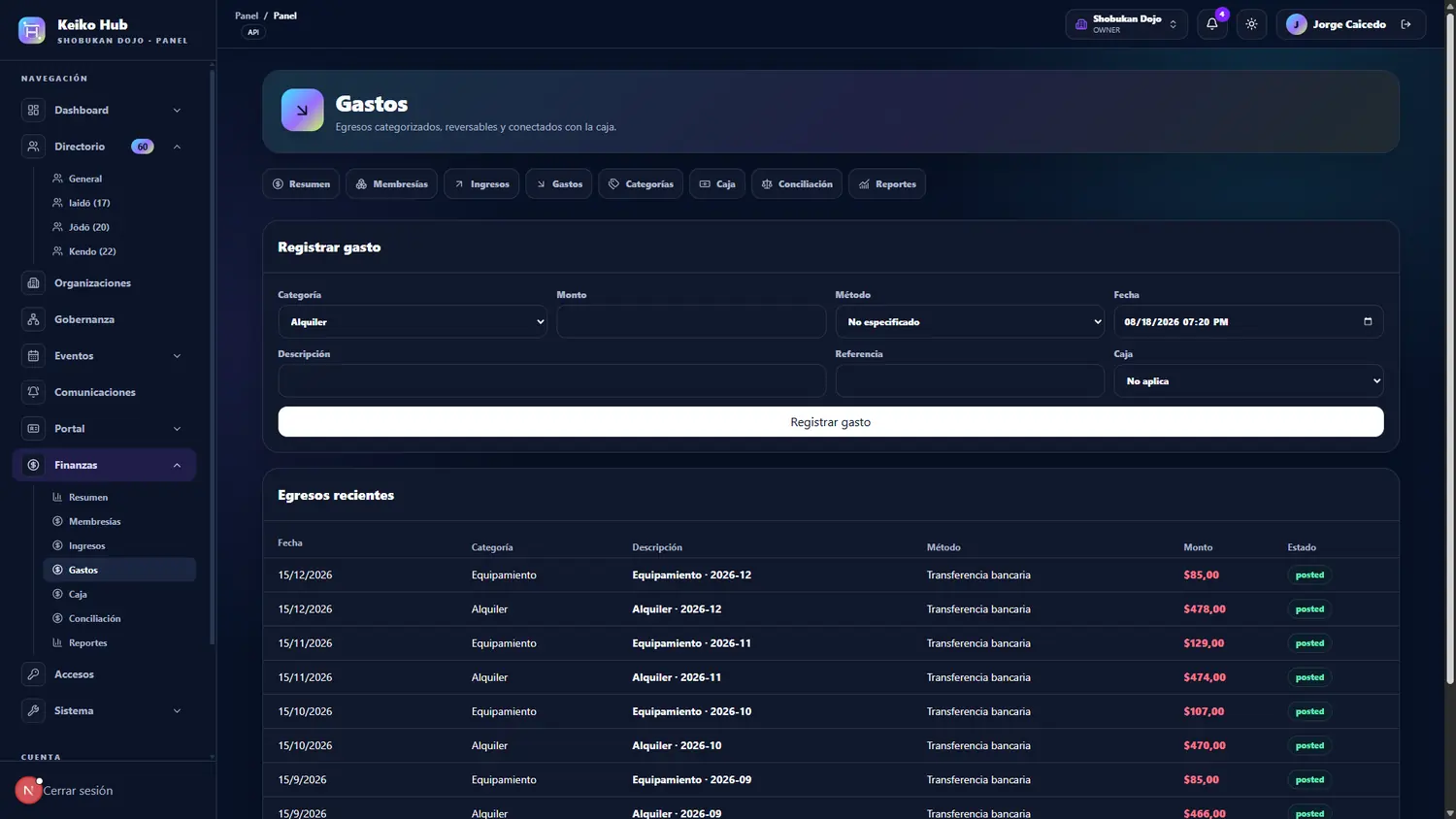Open Iaidō (17) in the sidebar
Viewport: 1456px width, 819px height.
pos(89,203)
